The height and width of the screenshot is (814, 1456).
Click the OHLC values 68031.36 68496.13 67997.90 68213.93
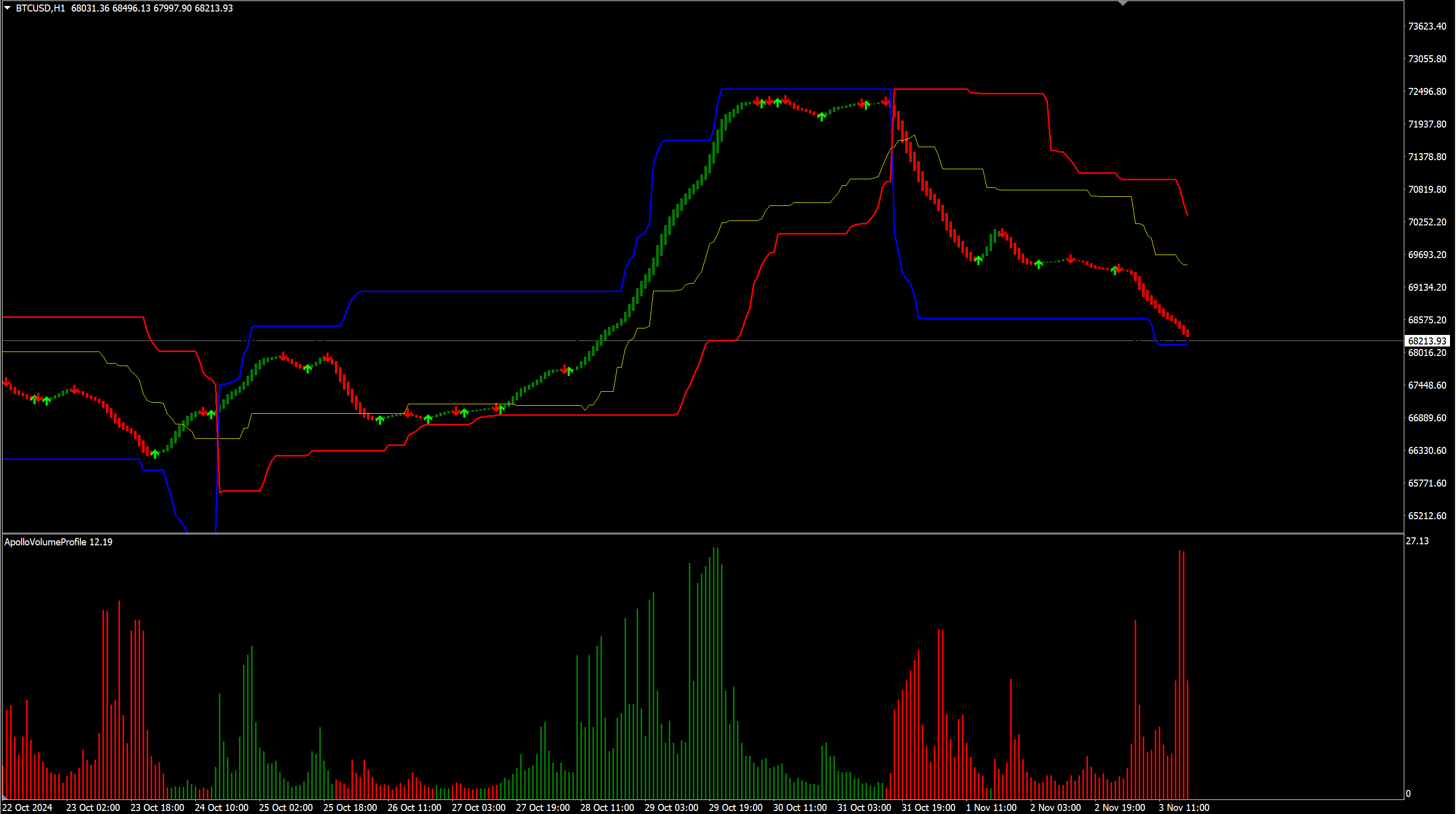tap(152, 8)
